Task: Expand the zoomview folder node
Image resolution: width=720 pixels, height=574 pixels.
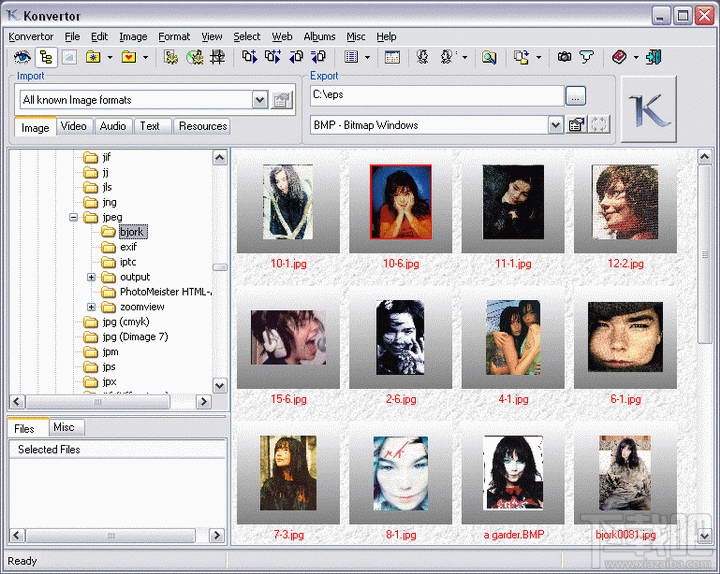Action: [x=91, y=307]
